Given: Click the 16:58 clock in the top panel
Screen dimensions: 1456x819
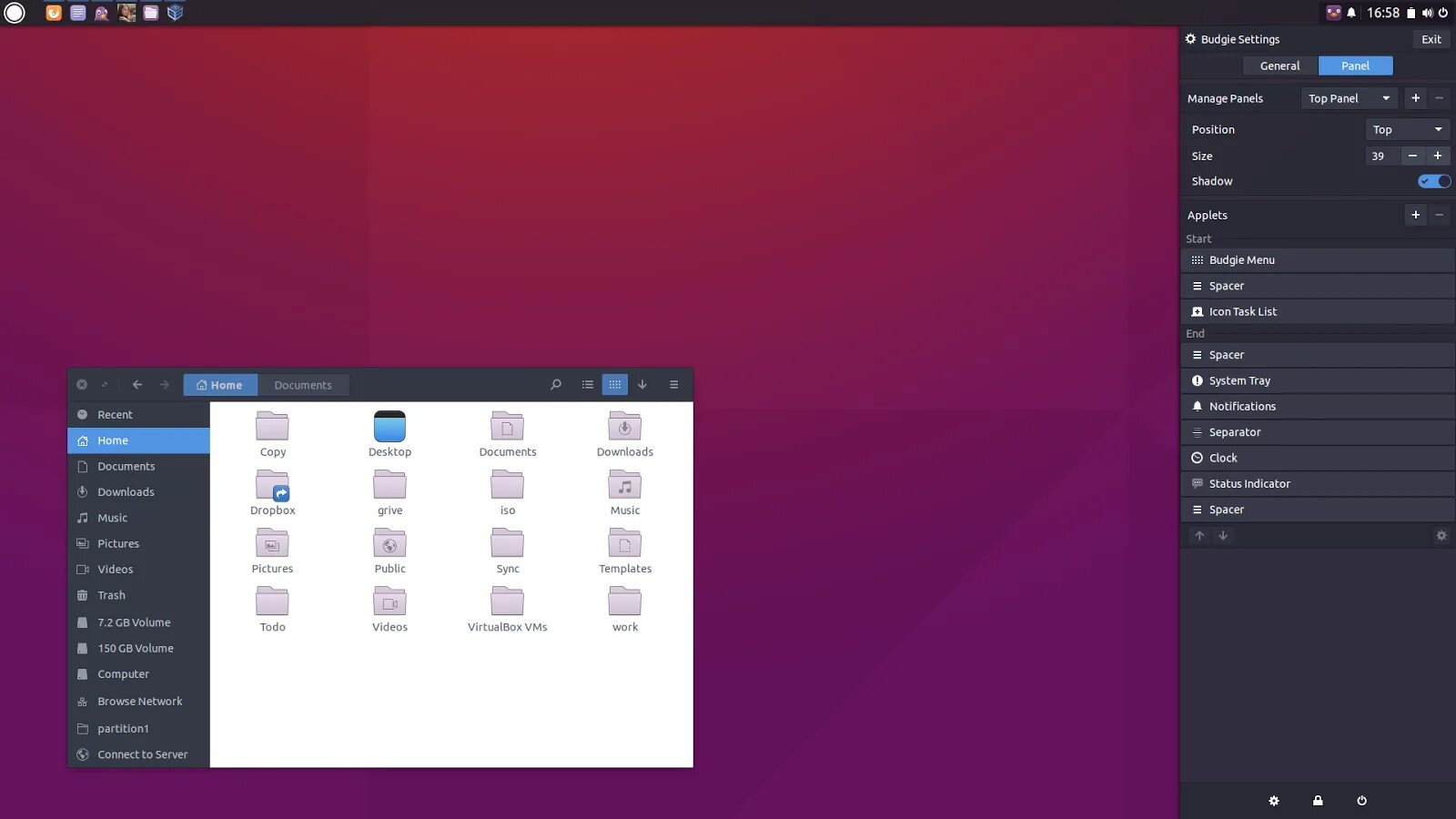Looking at the screenshot, I should 1383,13.
